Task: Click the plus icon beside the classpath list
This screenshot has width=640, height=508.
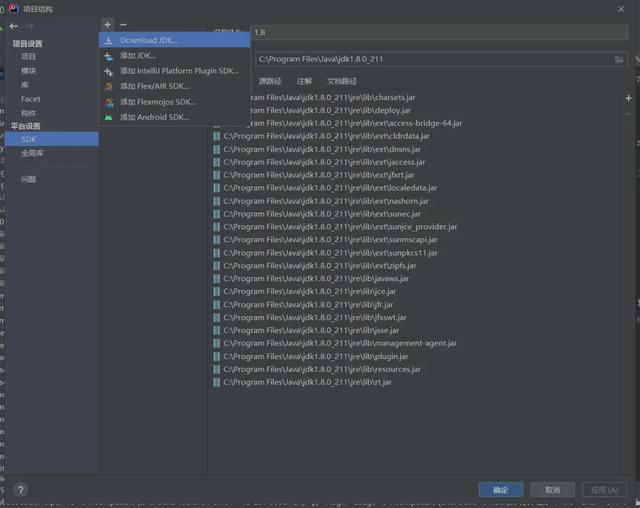Action: click(629, 98)
